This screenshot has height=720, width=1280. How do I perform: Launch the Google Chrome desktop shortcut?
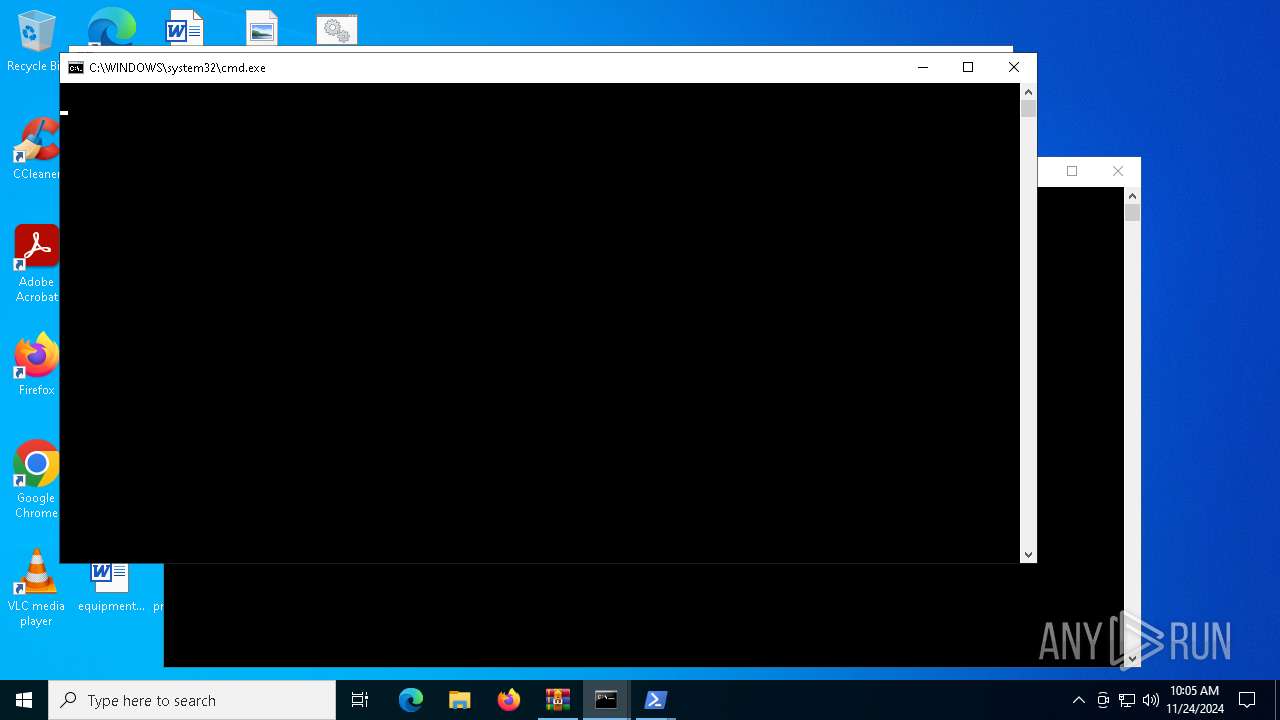point(36,478)
